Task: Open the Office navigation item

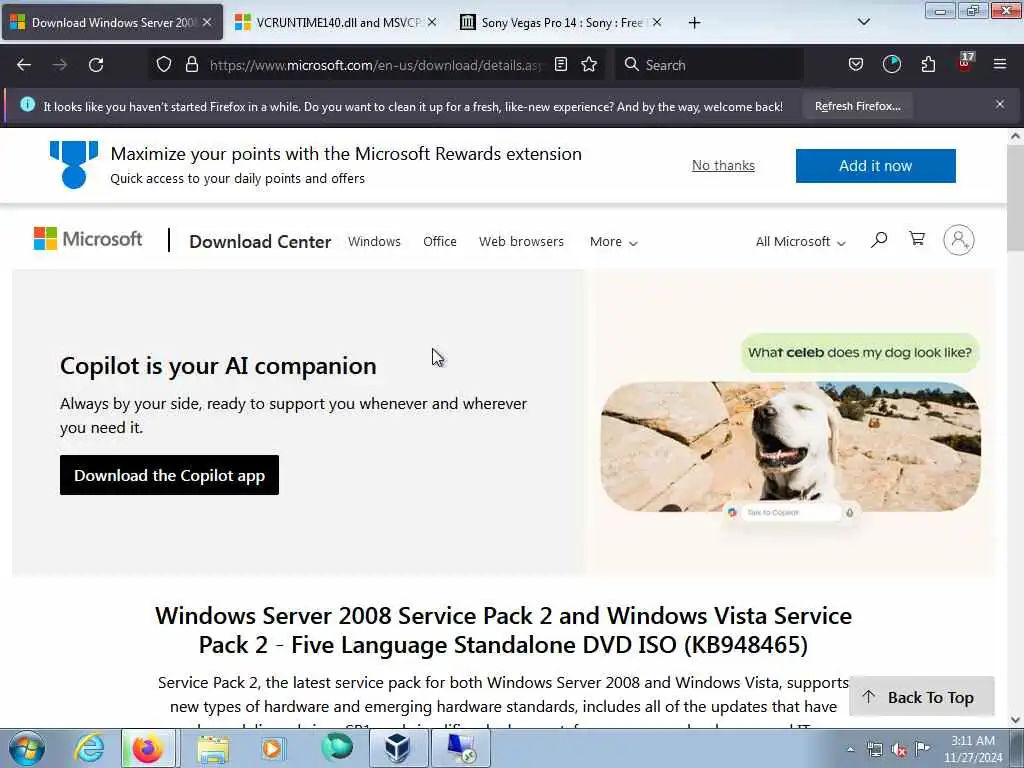Action: click(440, 242)
